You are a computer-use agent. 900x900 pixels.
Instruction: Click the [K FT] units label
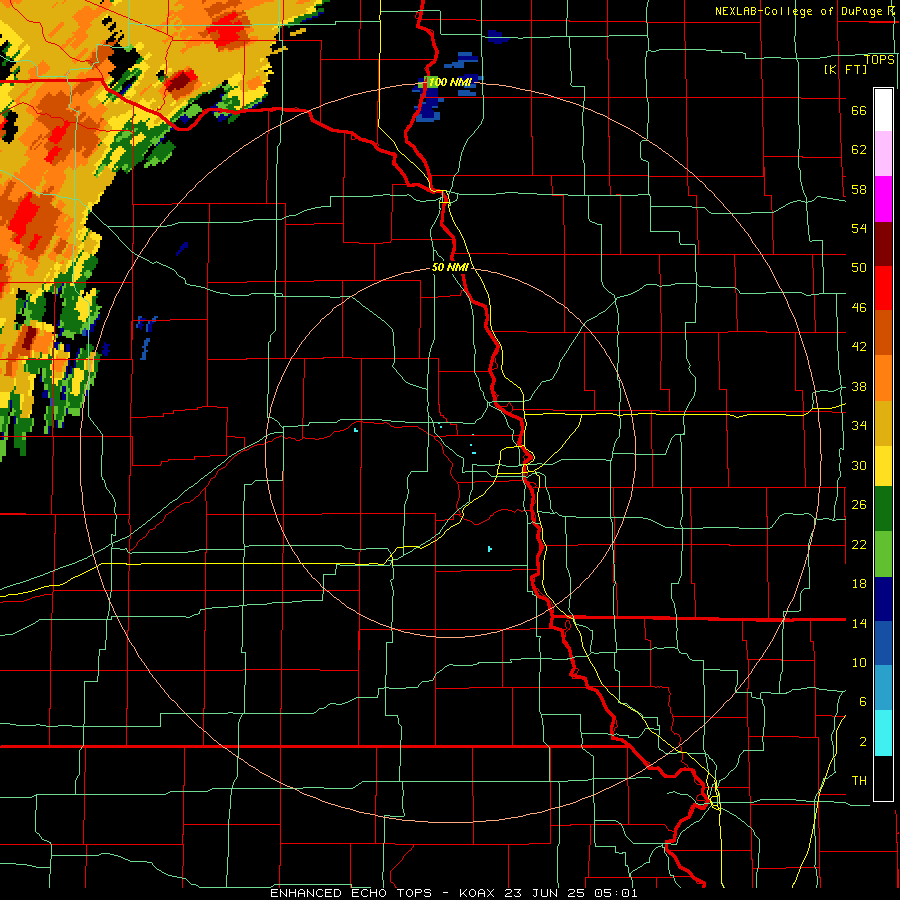click(x=845, y=69)
